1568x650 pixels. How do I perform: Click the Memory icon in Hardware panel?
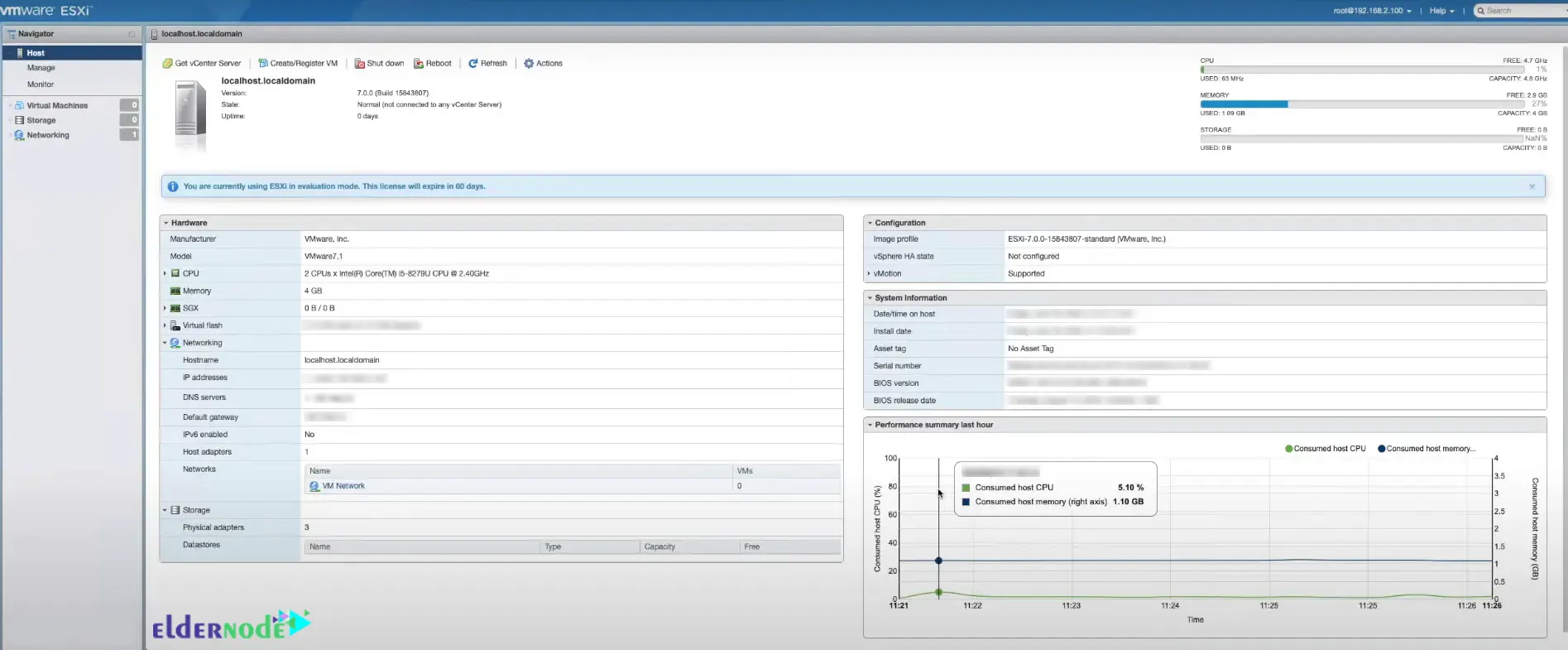(x=175, y=291)
